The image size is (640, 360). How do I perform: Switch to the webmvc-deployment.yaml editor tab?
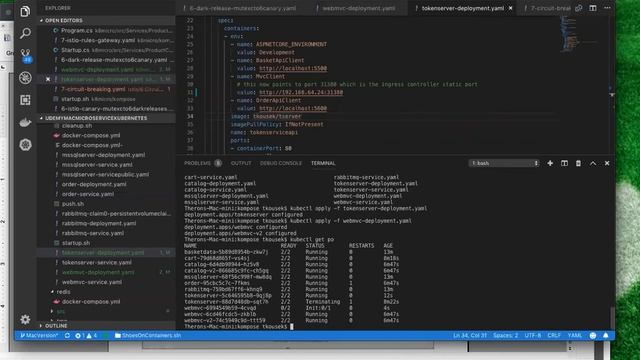[358, 8]
